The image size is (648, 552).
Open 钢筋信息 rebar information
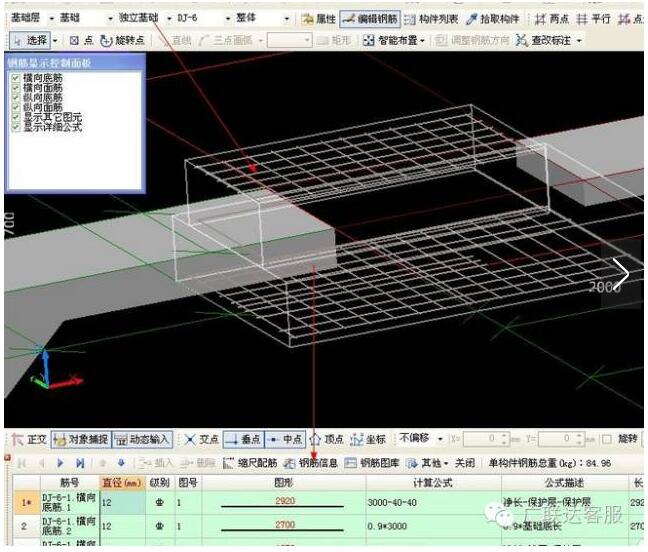click(x=311, y=463)
